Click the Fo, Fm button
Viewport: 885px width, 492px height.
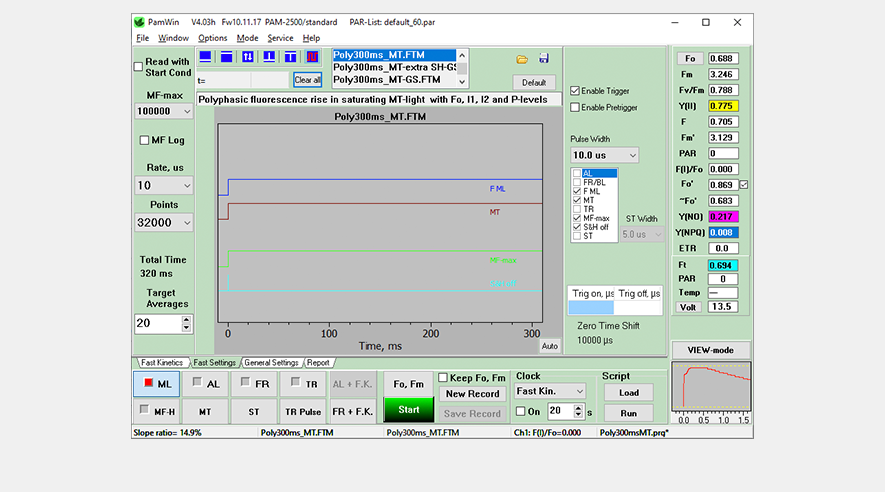point(409,384)
